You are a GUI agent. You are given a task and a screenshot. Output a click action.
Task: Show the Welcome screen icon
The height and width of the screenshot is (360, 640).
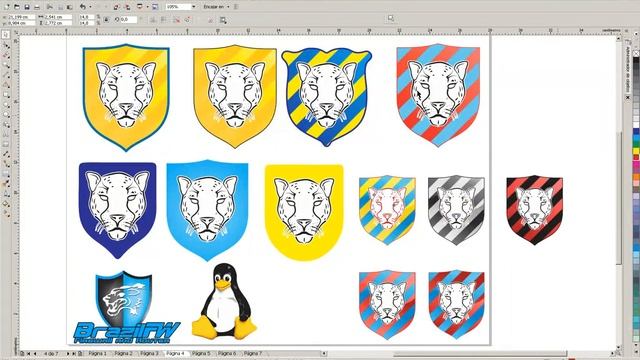click(x=155, y=7)
